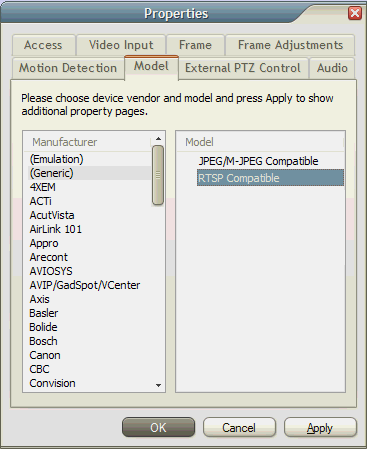Open the Video Input tab

pyautogui.click(x=121, y=45)
